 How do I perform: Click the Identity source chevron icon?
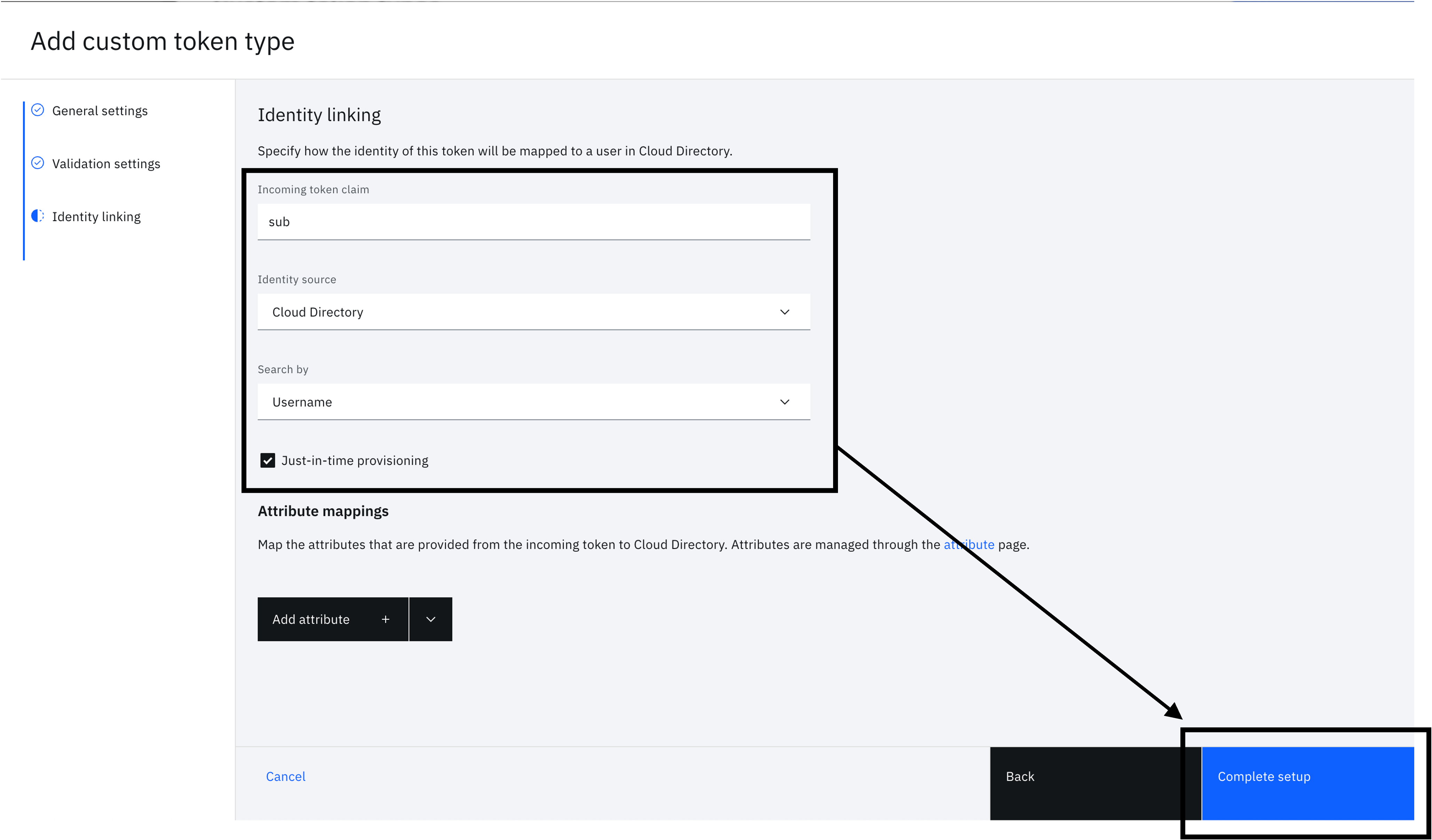coord(784,312)
